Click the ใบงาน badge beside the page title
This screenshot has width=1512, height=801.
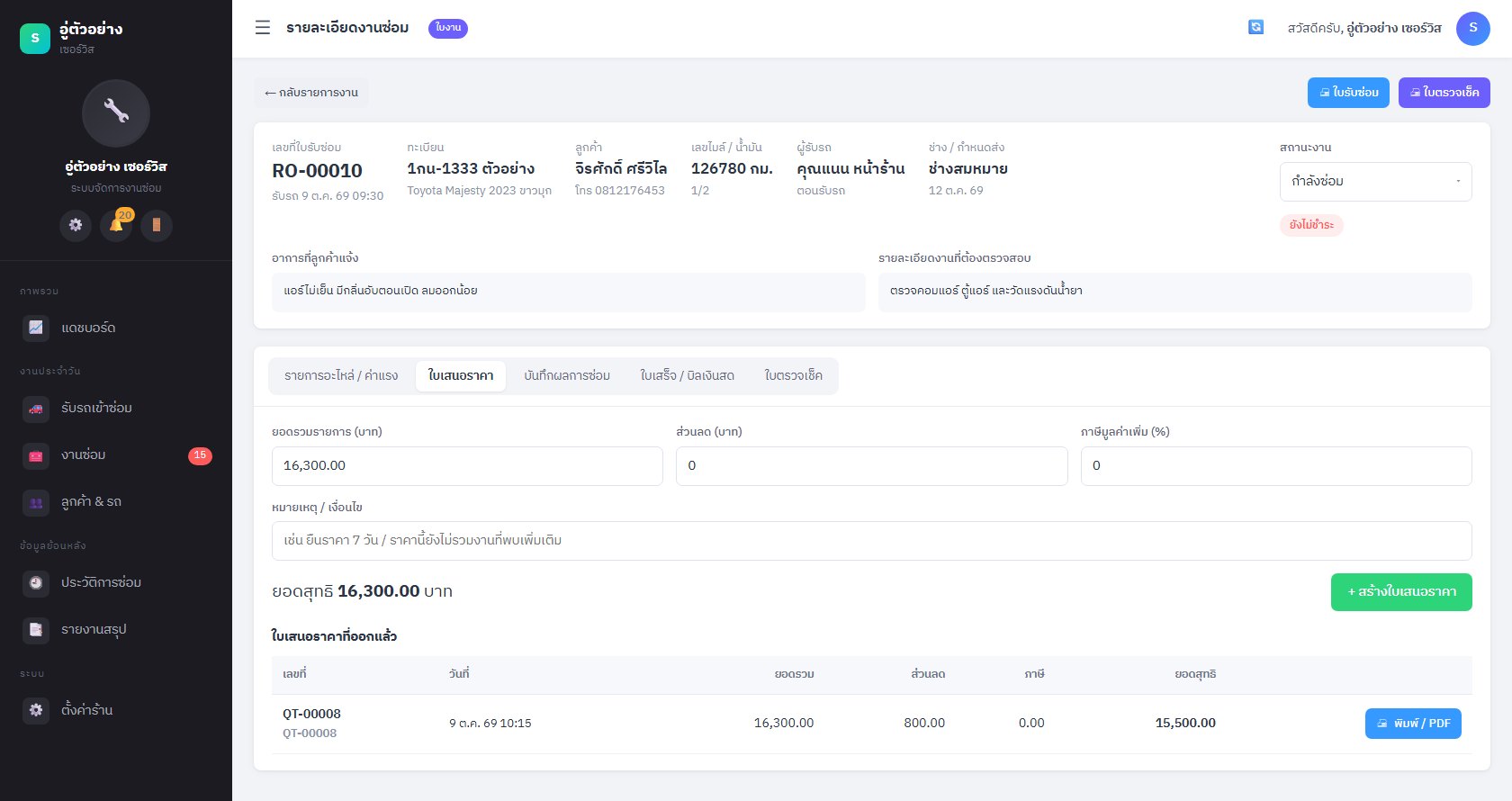(x=448, y=28)
